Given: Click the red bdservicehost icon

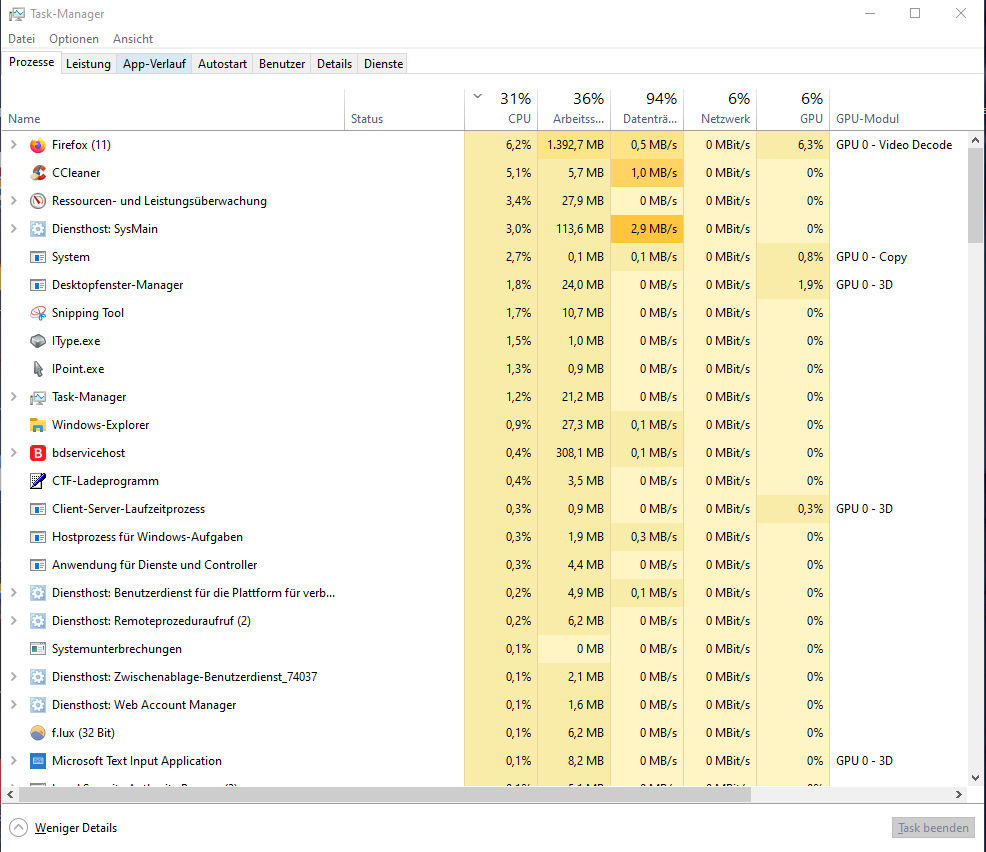Looking at the screenshot, I should coord(38,453).
